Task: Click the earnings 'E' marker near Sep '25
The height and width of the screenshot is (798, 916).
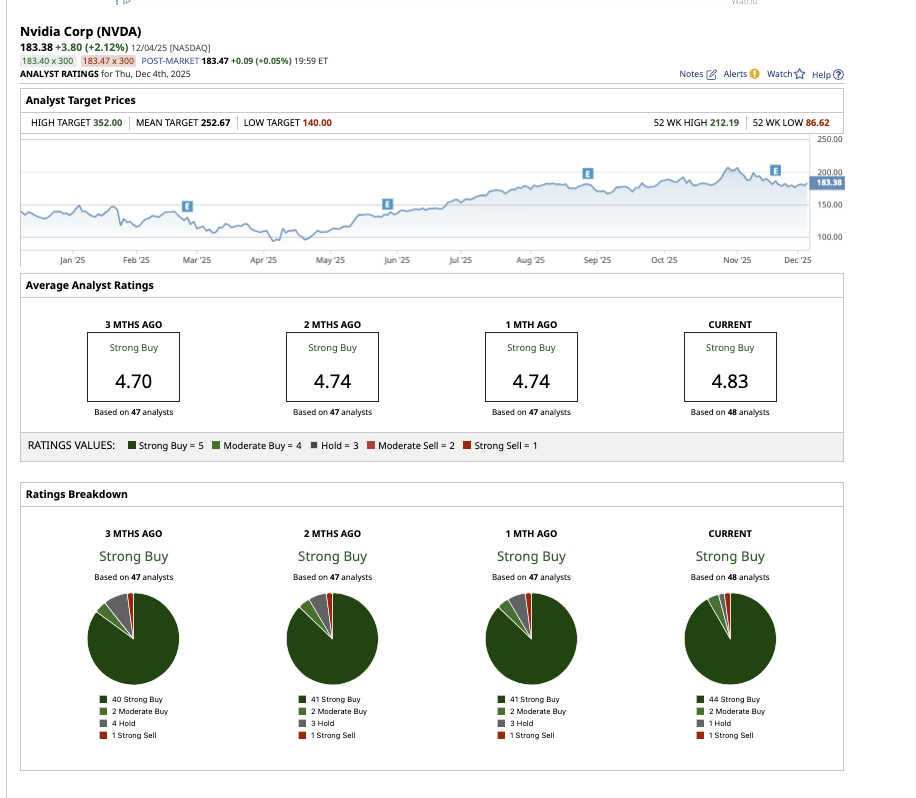Action: point(587,174)
